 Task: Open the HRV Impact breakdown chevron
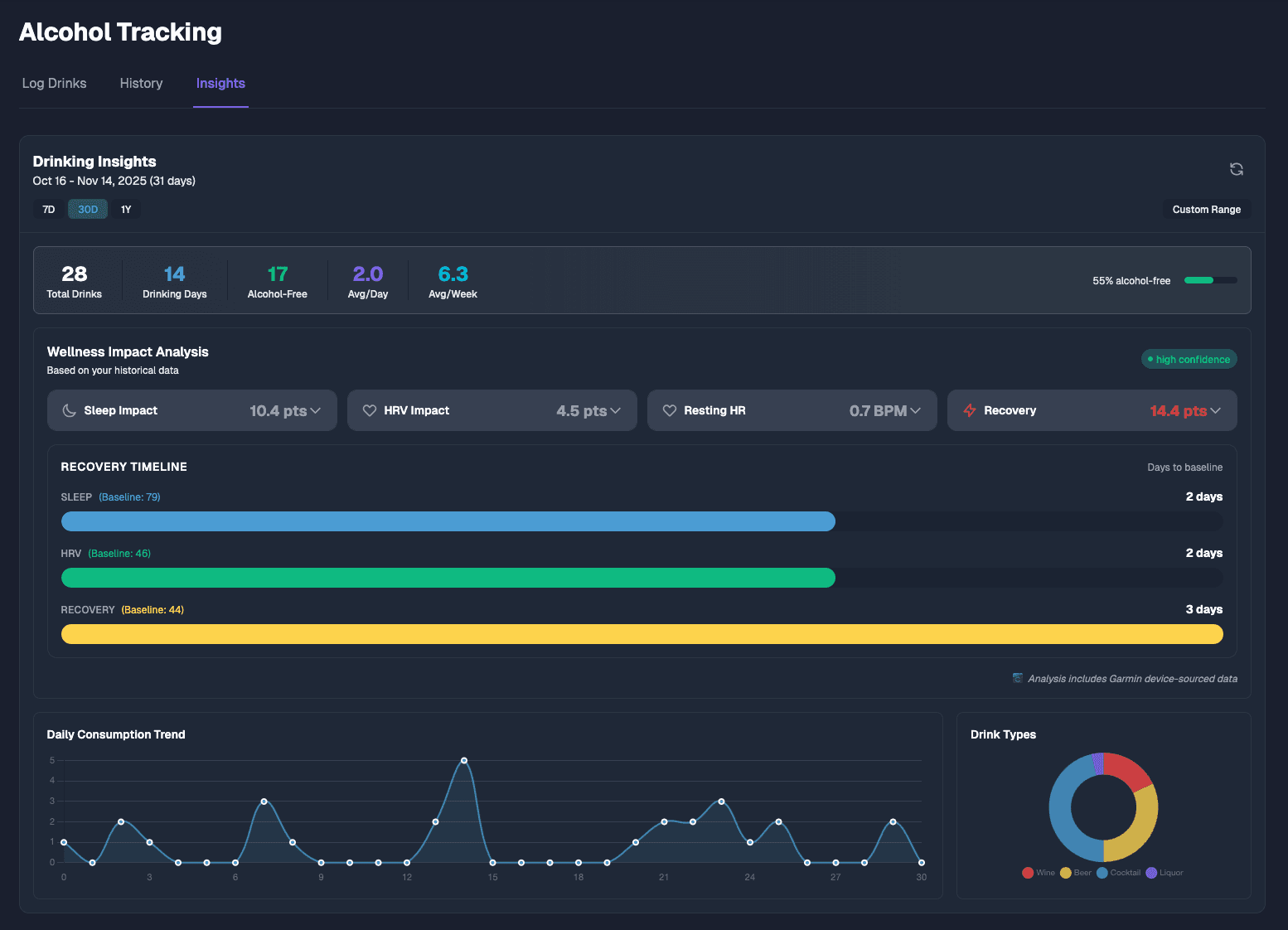click(615, 410)
